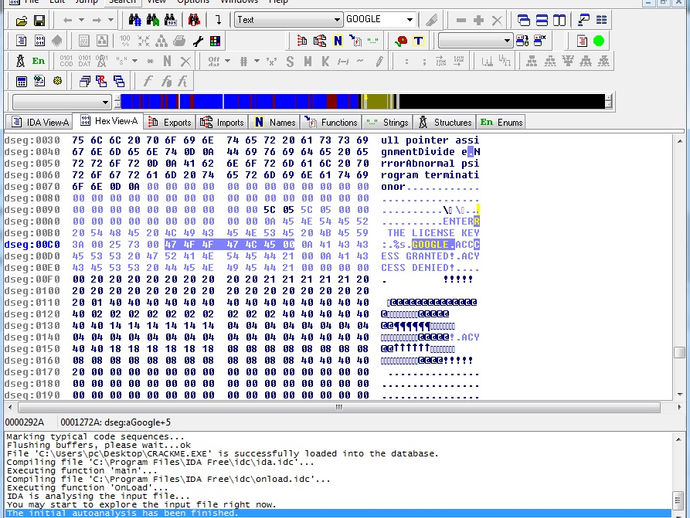Open the disassembly view toolbar icon

click(x=21, y=41)
